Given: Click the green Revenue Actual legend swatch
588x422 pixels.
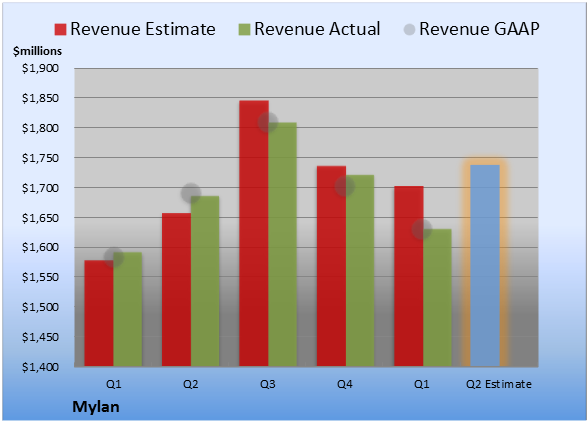Looking at the screenshot, I should [x=244, y=30].
